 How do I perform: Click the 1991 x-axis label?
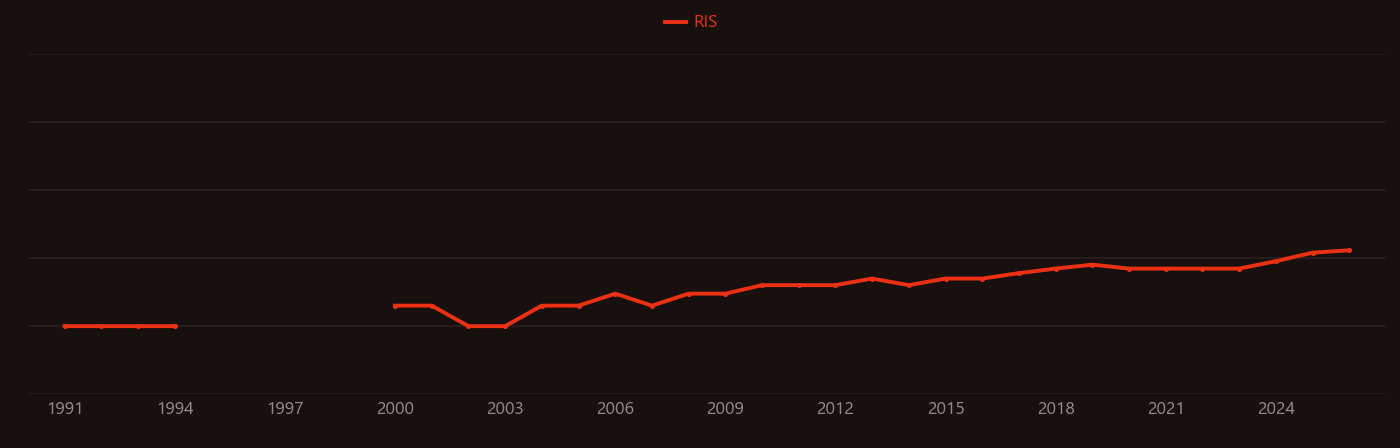point(65,409)
